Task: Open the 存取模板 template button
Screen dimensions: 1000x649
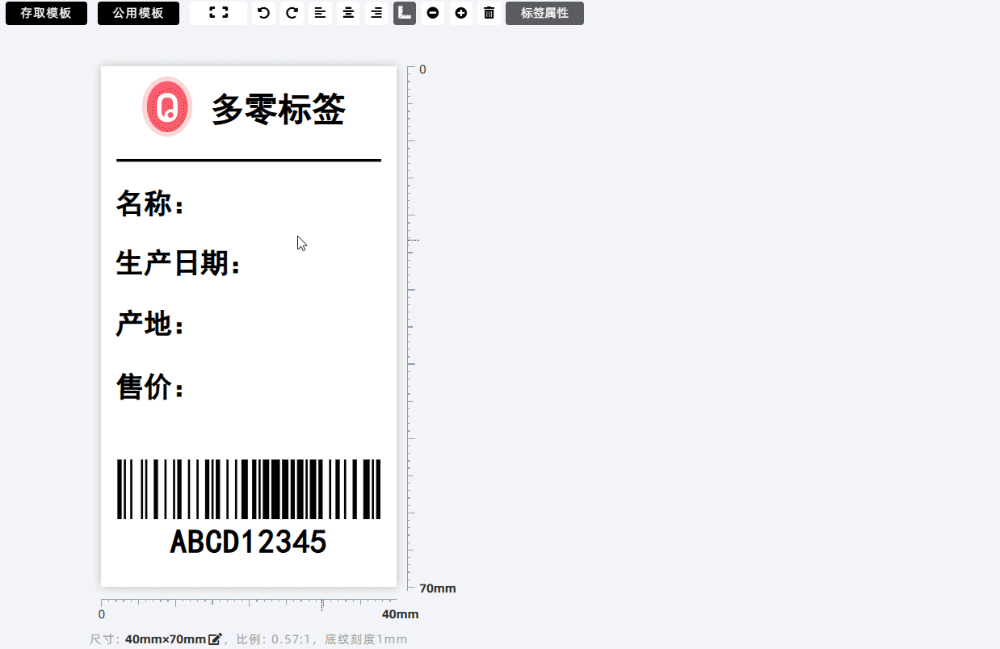Action: tap(46, 13)
